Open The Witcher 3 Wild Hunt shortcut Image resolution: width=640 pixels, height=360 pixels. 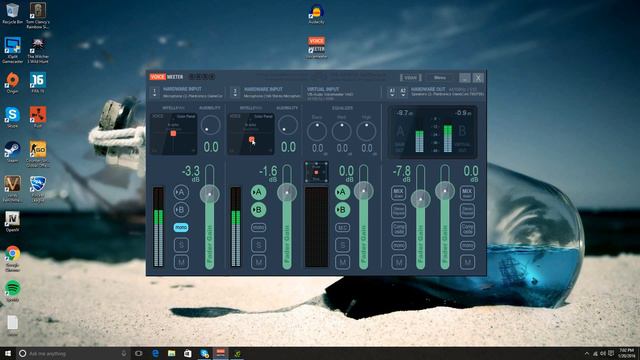coord(38,50)
